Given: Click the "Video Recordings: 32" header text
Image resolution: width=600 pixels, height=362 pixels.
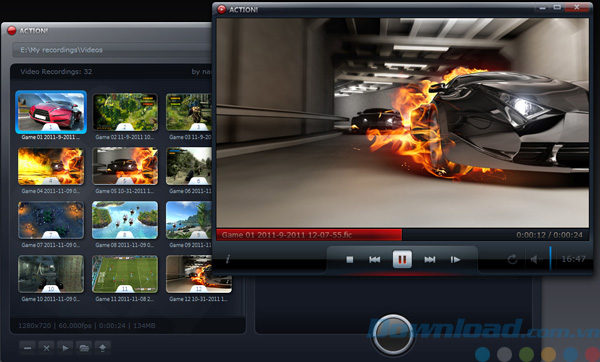Looking at the screenshot, I should point(56,72).
